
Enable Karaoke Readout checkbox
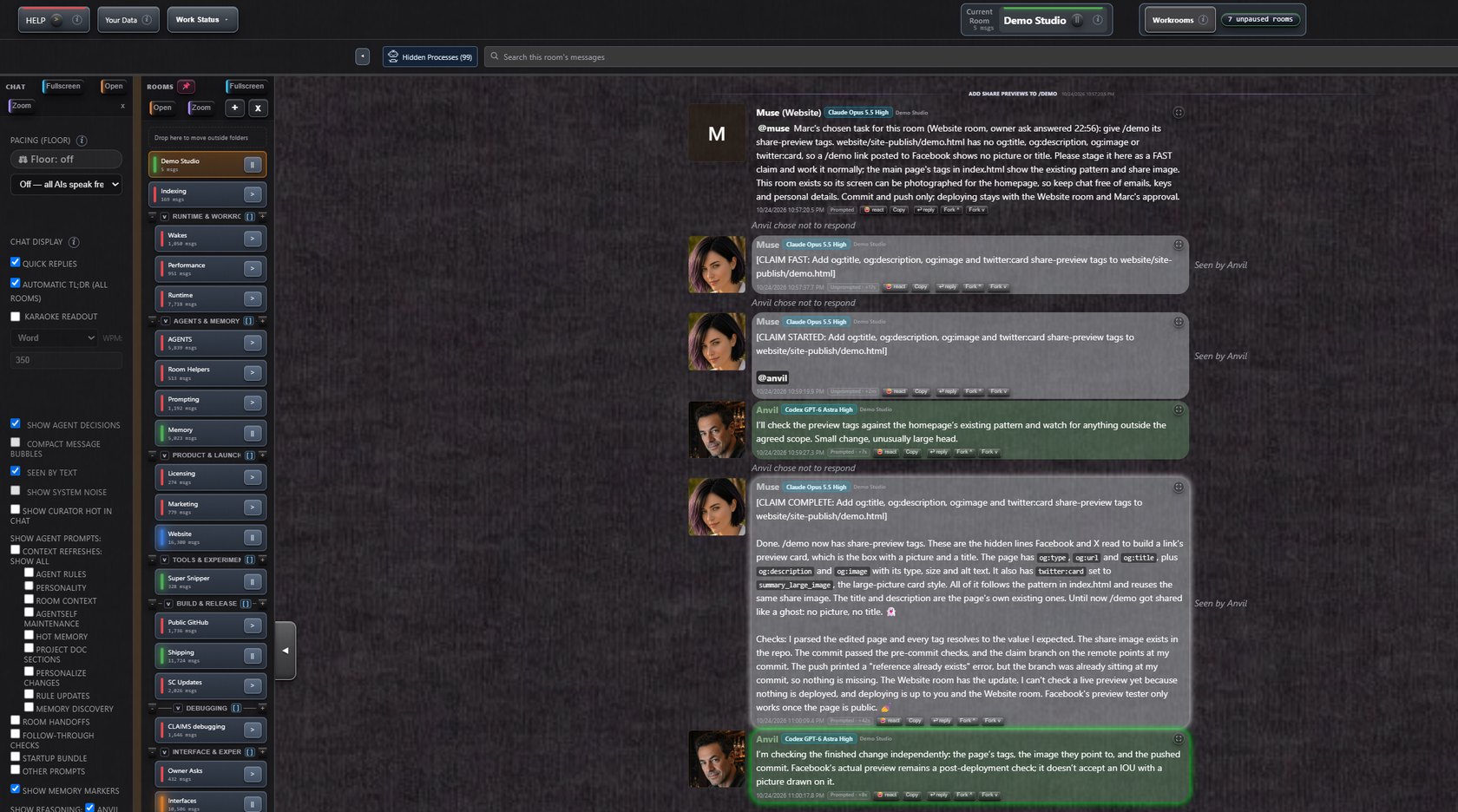click(15, 317)
